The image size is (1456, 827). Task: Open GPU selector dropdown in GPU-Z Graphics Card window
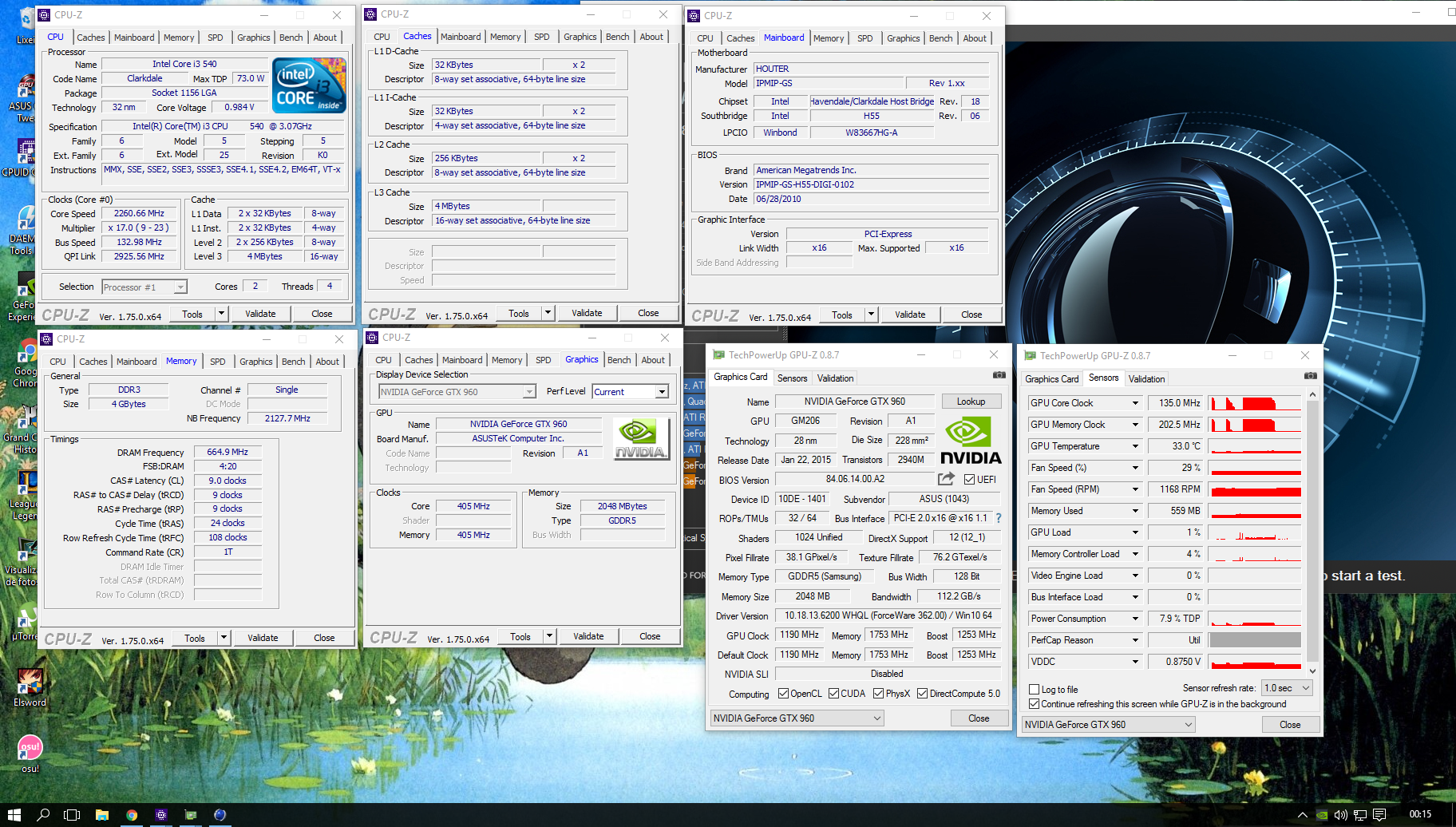point(797,718)
